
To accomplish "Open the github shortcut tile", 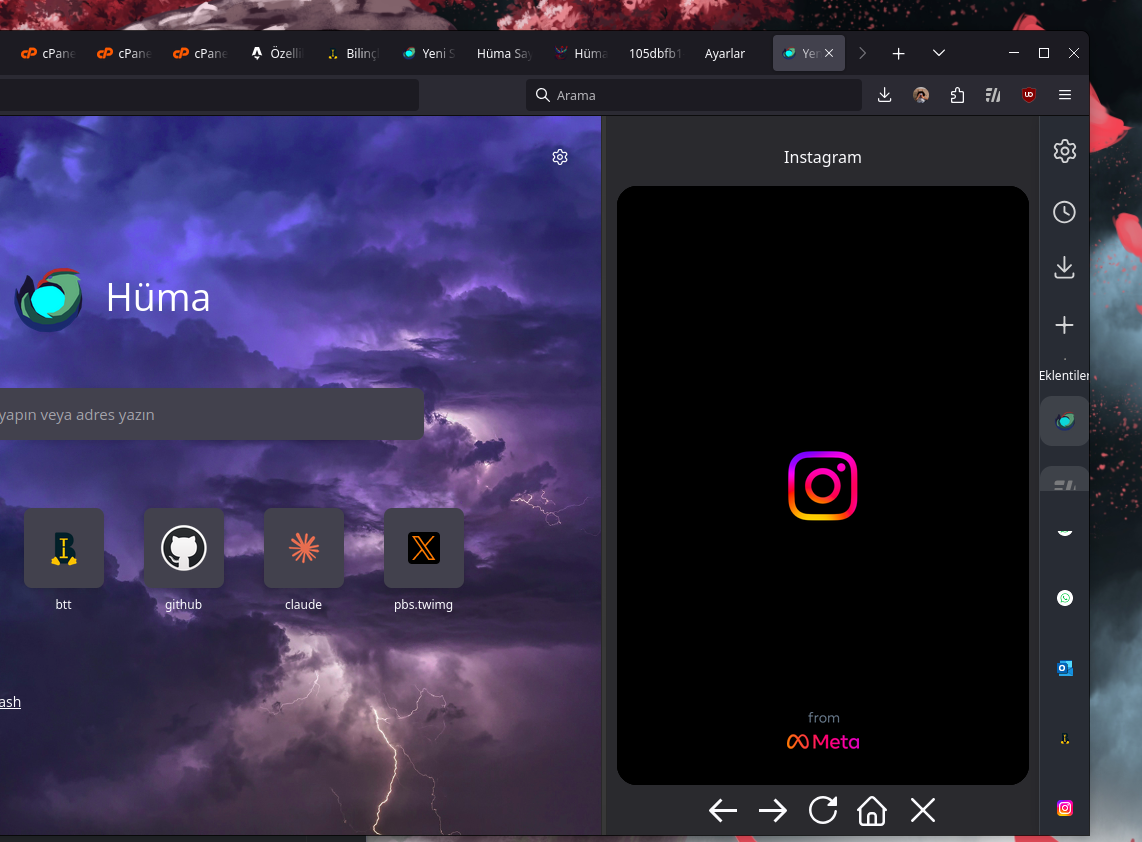I will [184, 548].
